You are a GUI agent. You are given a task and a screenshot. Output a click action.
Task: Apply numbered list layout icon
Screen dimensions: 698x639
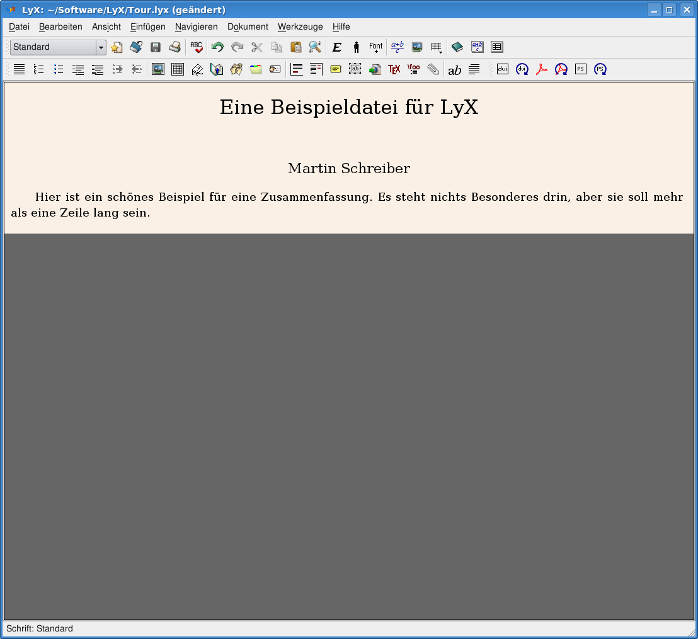point(39,69)
